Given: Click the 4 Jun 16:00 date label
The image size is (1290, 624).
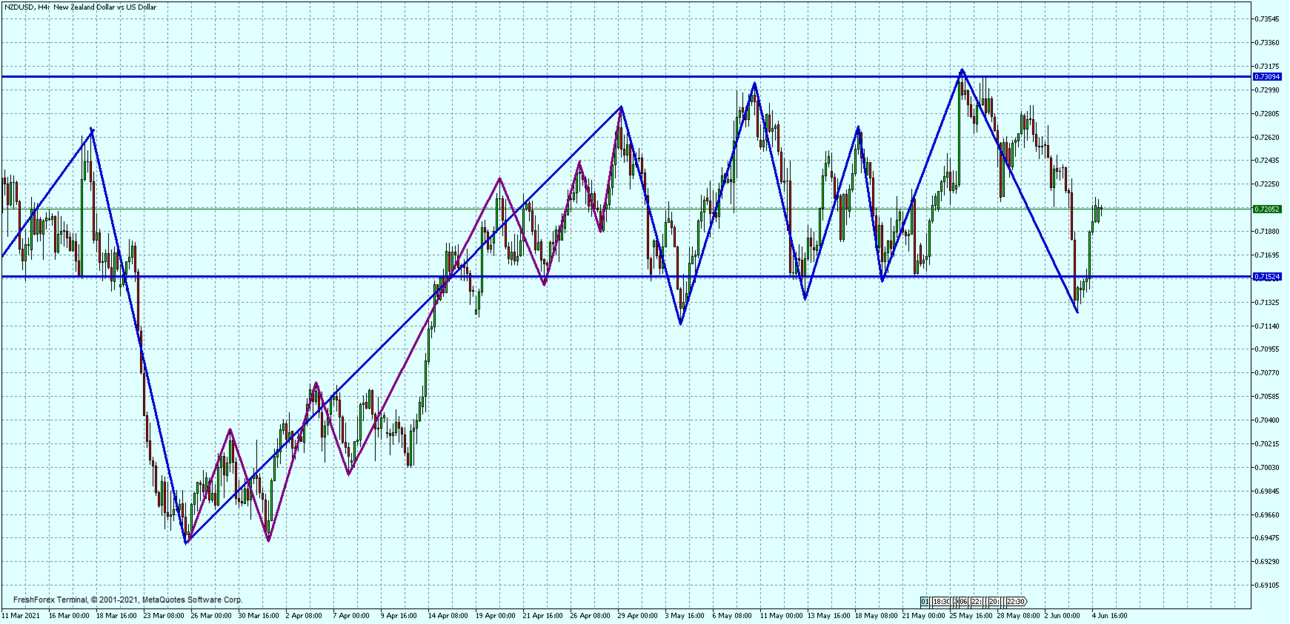Looking at the screenshot, I should [1110, 616].
